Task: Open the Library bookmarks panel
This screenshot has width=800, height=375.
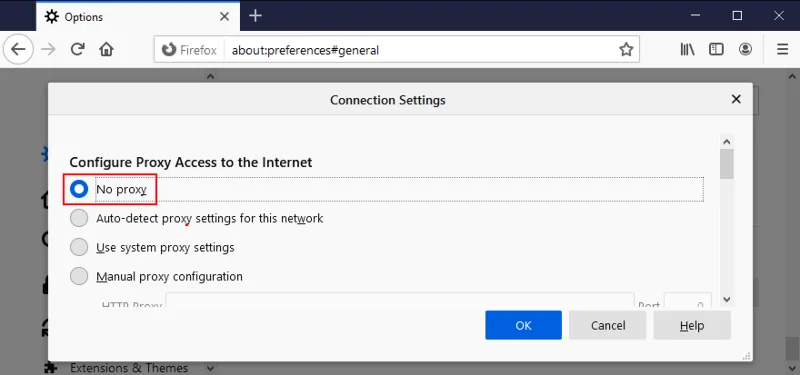Action: [687, 49]
